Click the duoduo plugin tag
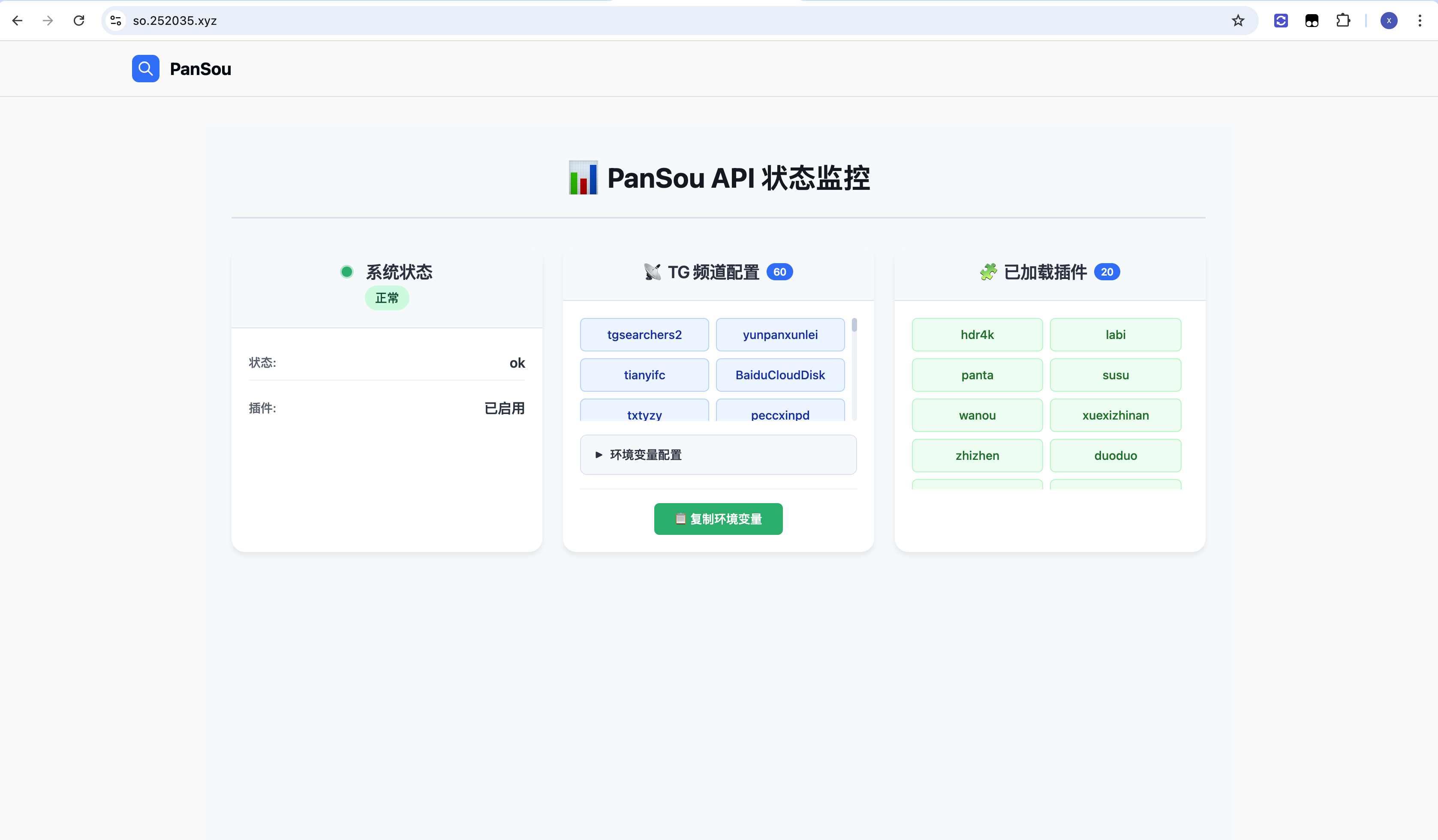The width and height of the screenshot is (1438, 840). 1115,456
